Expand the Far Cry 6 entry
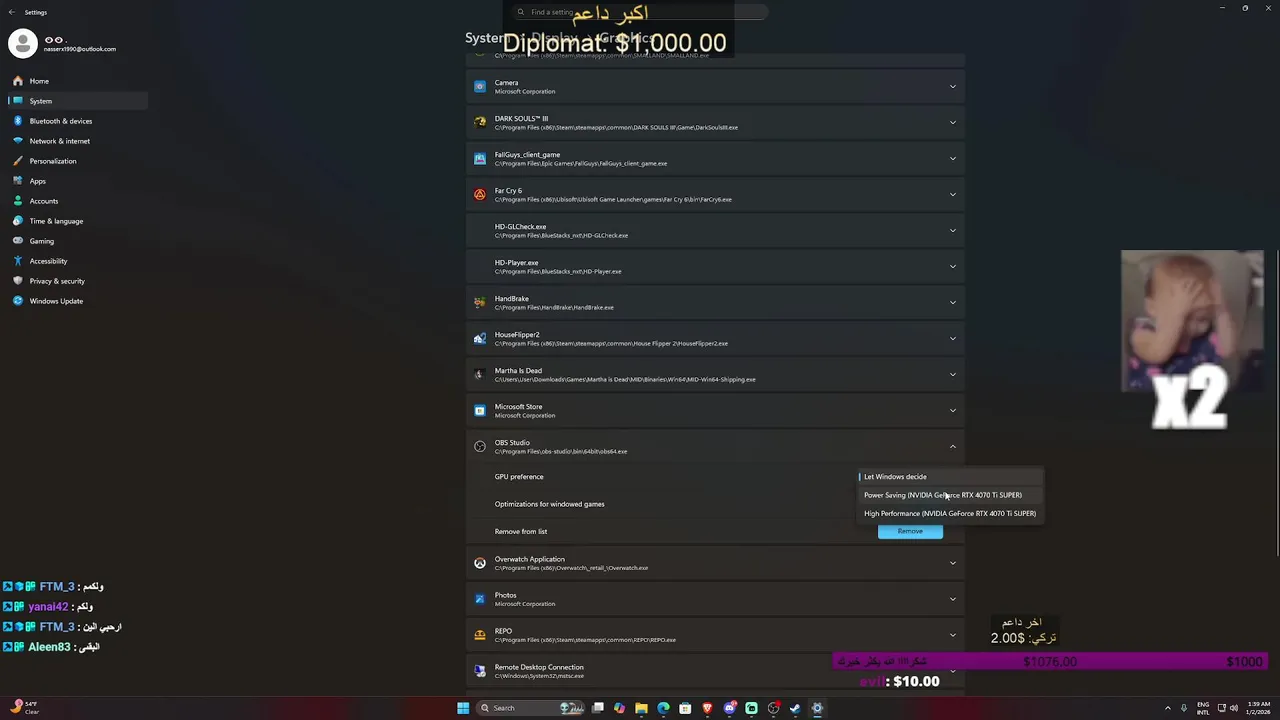Viewport: 1280px width, 720px height. [953, 195]
